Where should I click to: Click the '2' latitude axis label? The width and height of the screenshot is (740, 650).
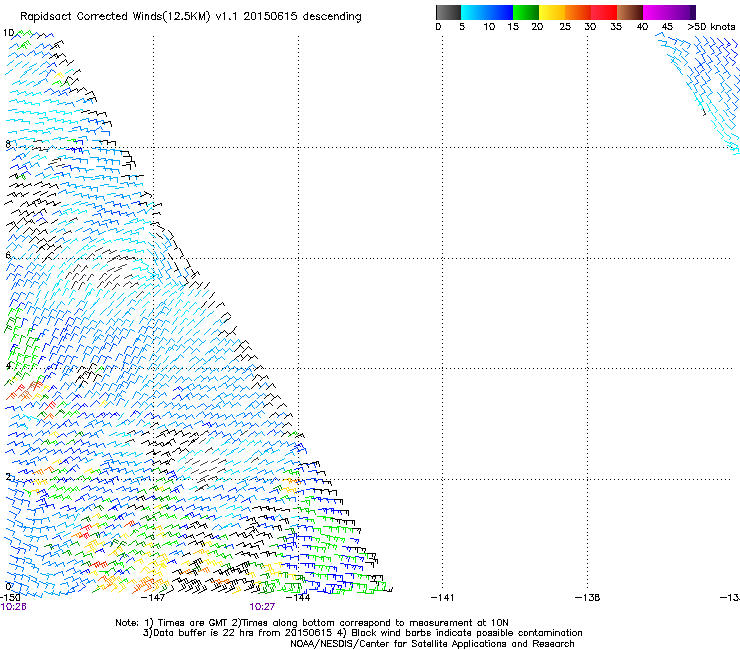[x=8, y=477]
